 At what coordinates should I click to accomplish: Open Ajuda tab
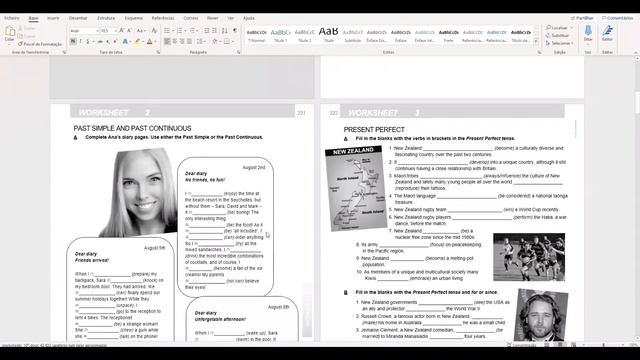[249, 18]
